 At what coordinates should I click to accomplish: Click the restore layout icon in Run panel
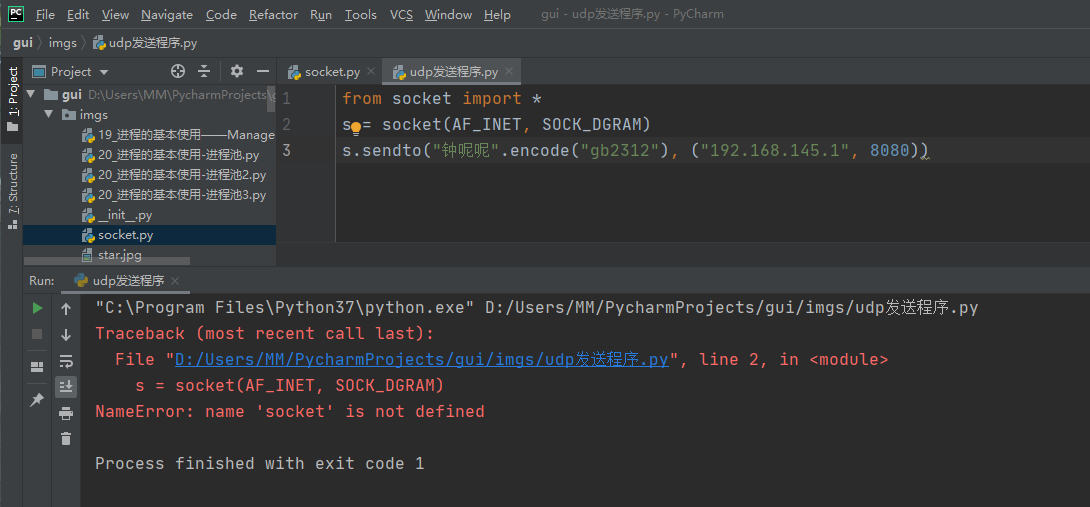[38, 367]
